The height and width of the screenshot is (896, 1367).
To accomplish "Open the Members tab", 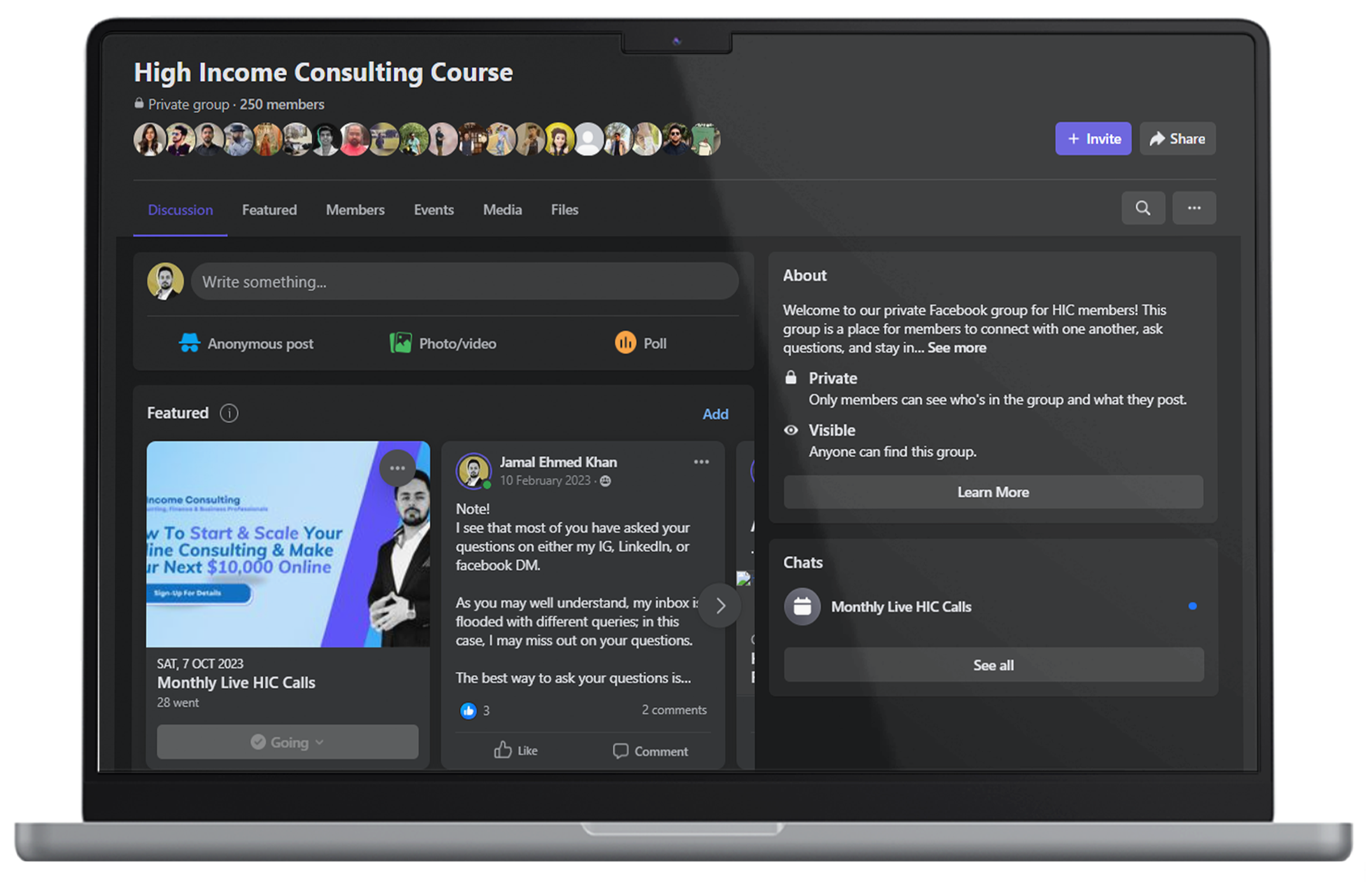I will 355,210.
